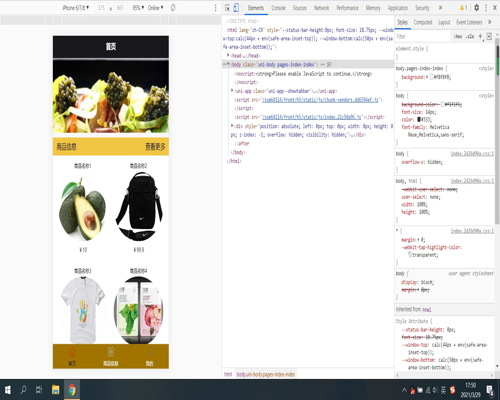500x400 pixels.
Task: Open the background color swatch in body.pages-index-index
Action: (432, 77)
